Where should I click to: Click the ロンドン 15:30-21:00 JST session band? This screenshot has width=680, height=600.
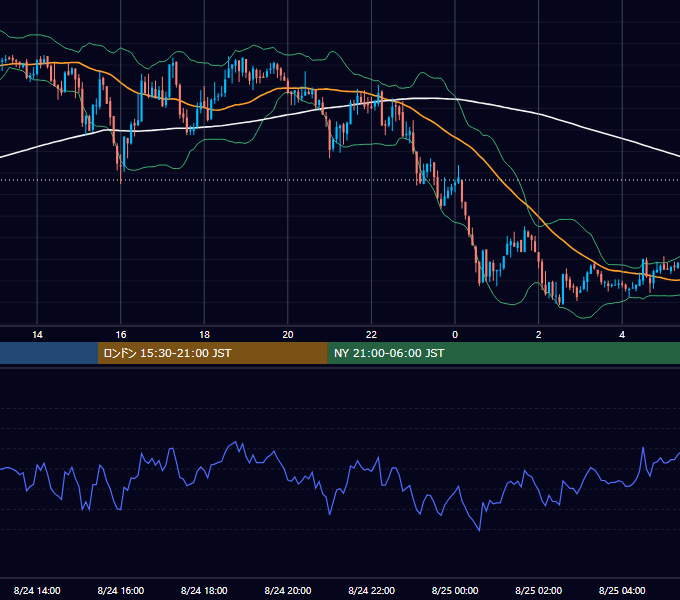point(212,353)
